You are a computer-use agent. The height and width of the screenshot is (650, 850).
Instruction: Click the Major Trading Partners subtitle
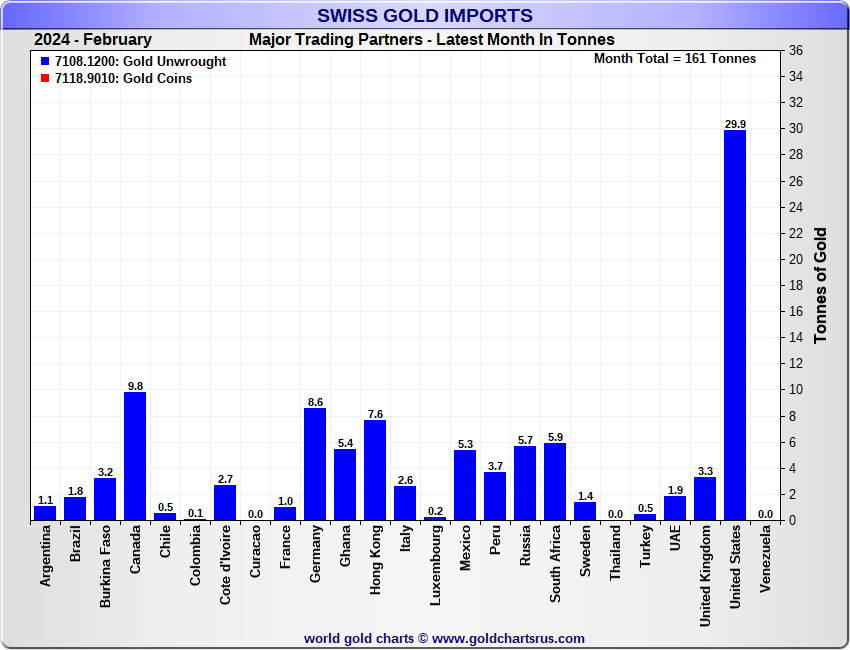tap(431, 40)
